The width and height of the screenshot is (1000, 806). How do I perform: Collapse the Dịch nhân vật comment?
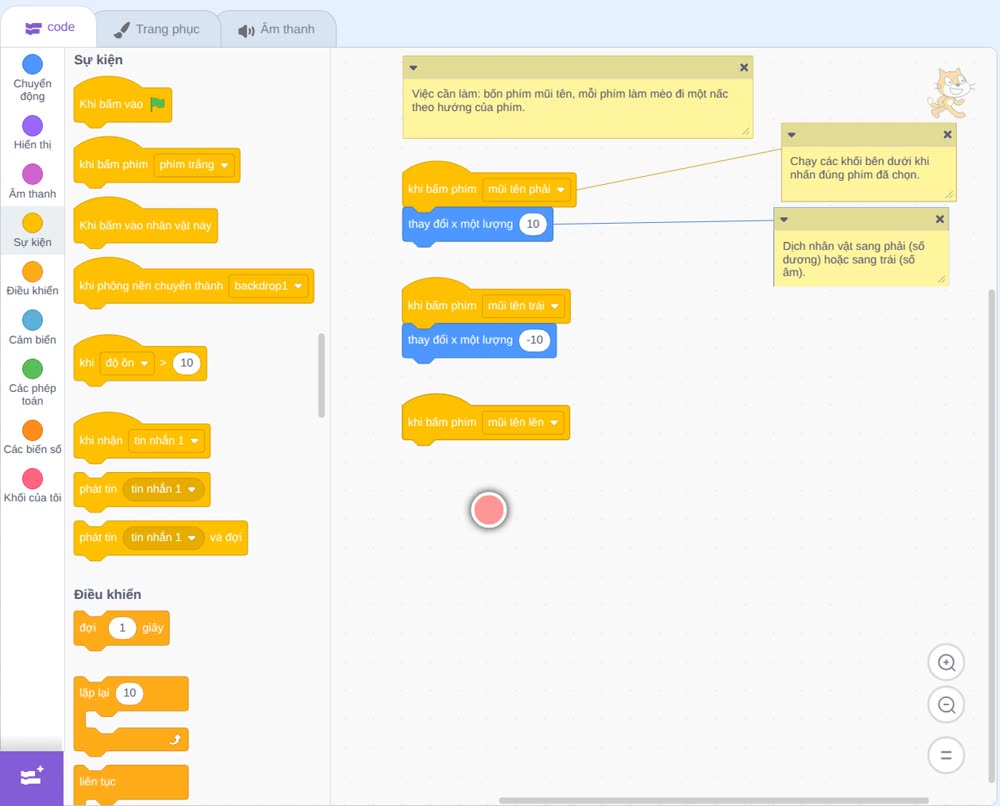point(784,219)
